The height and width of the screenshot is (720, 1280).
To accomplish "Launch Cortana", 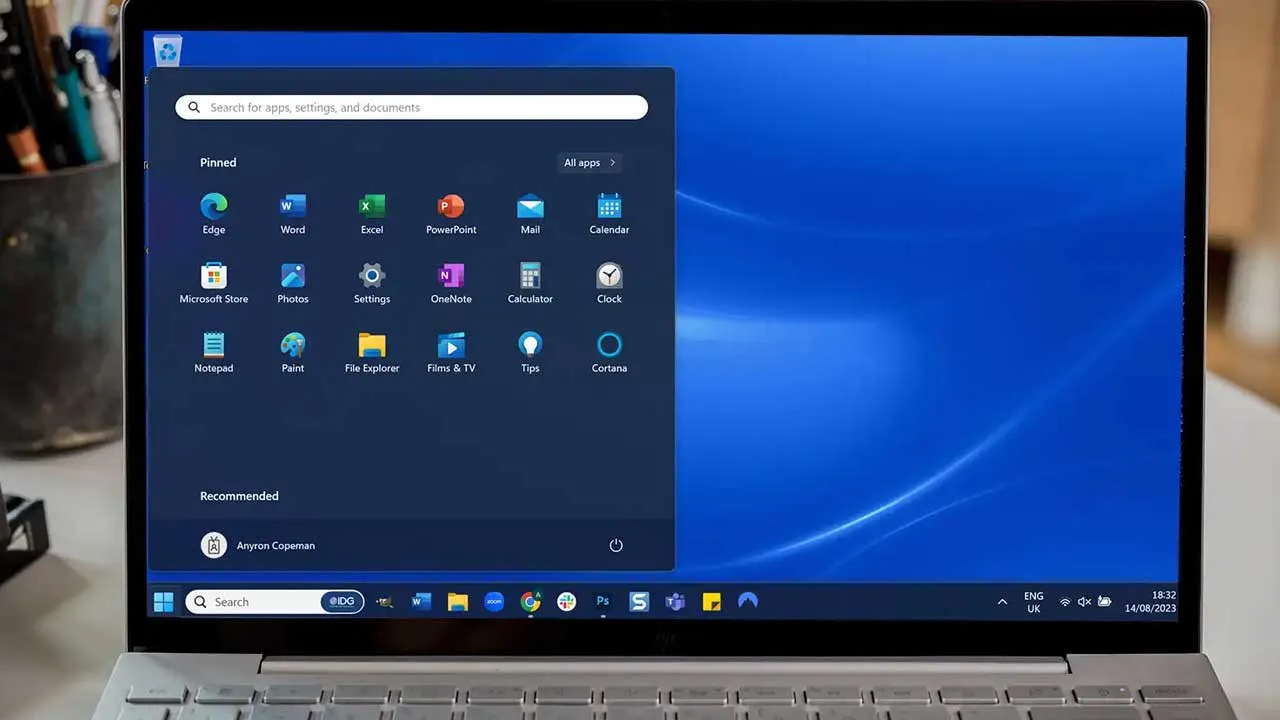I will 609,352.
